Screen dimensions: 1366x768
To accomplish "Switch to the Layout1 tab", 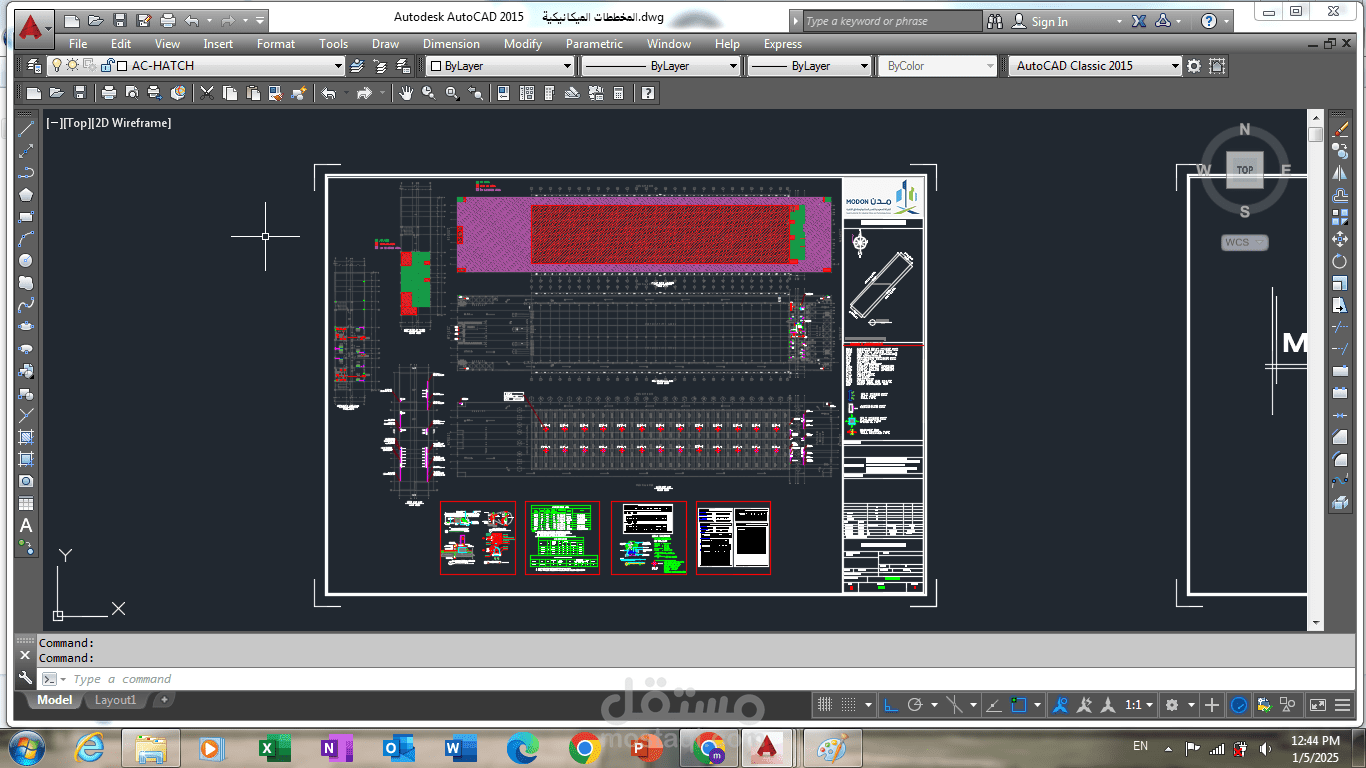I will tap(115, 700).
